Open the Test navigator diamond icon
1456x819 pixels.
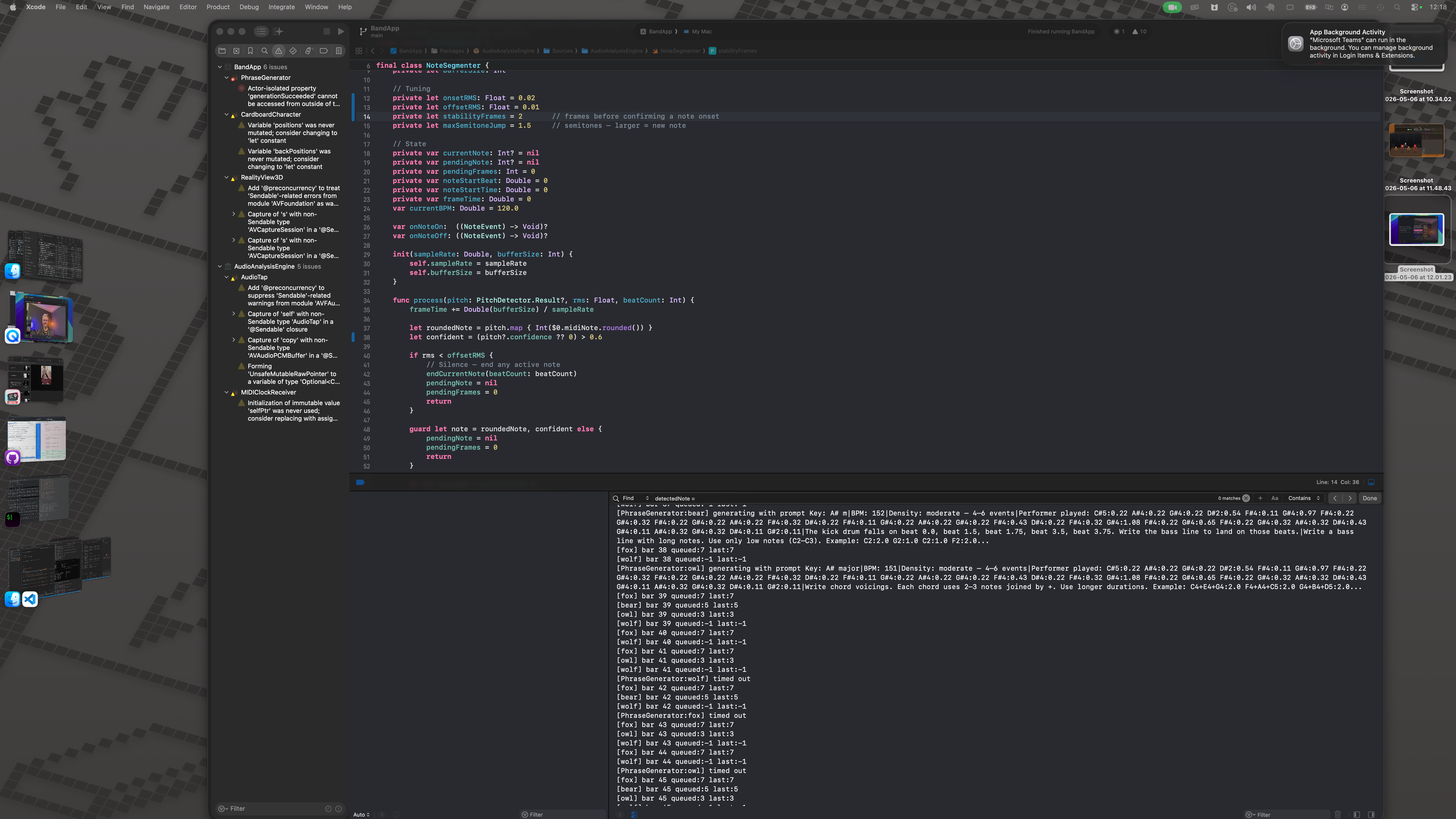(x=293, y=51)
